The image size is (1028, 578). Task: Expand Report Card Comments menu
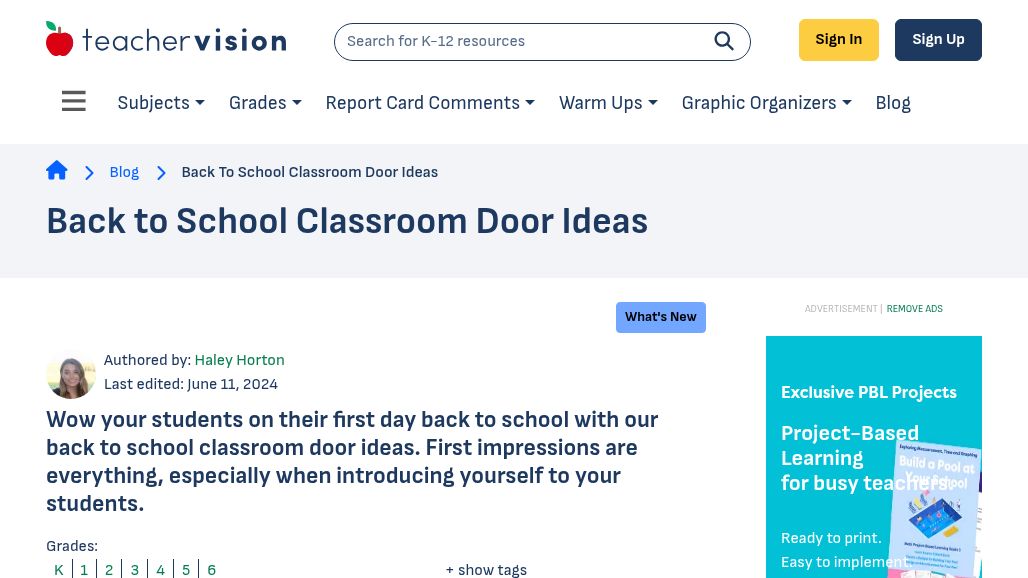click(x=429, y=103)
